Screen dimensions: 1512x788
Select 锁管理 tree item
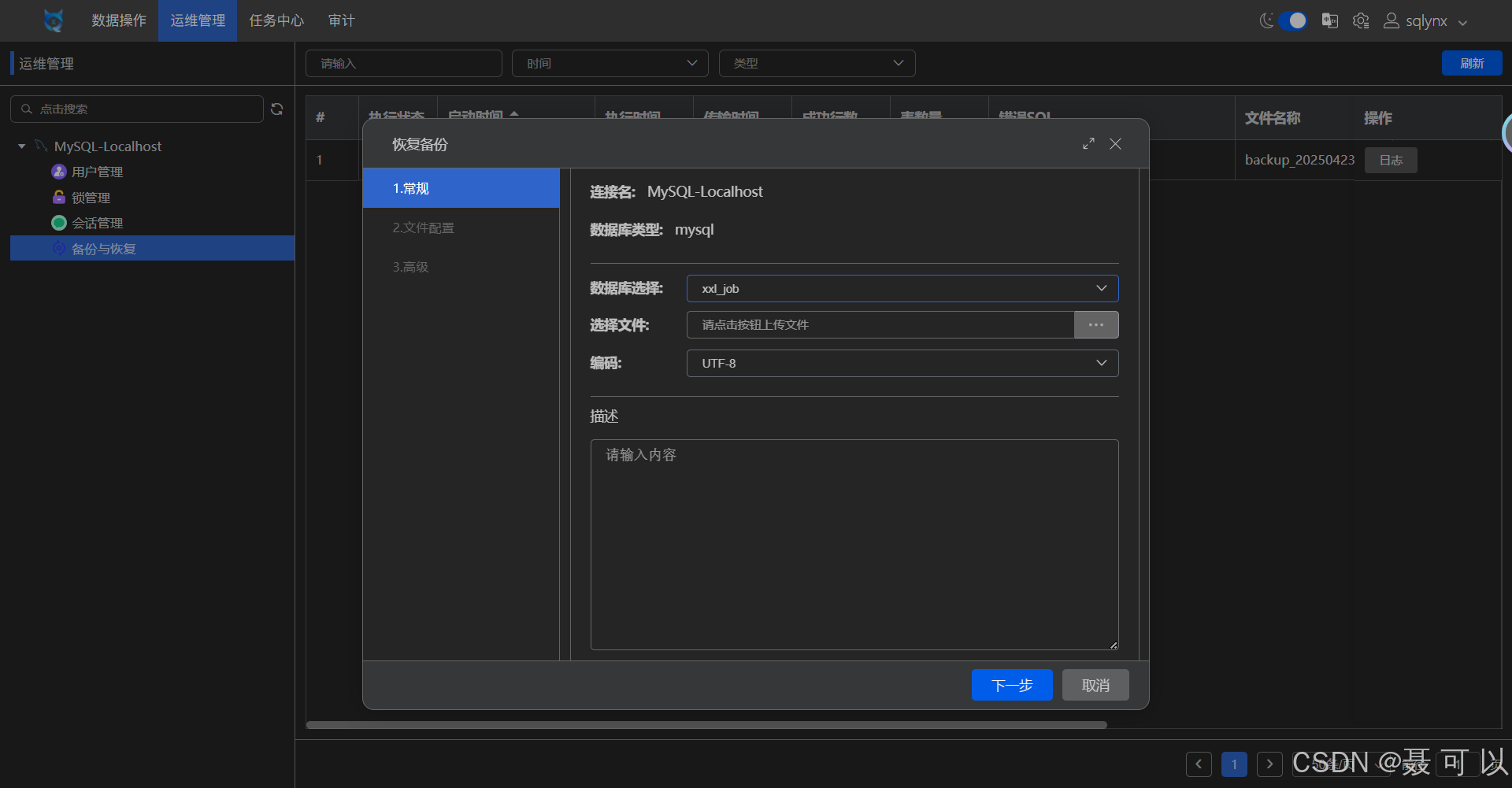click(91, 198)
